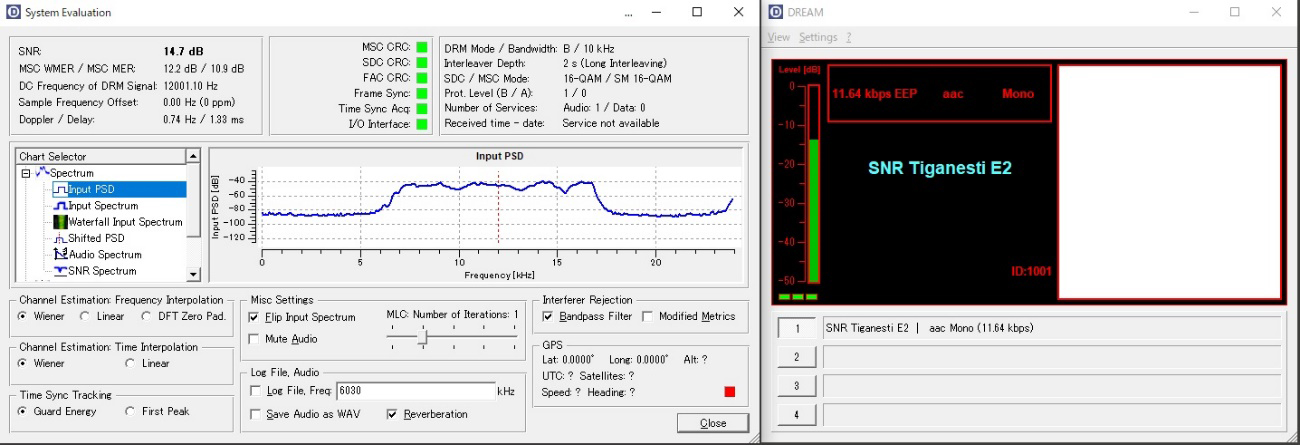The image size is (1300, 445).
Task: Click the red GPS status indicator
Action: click(729, 391)
